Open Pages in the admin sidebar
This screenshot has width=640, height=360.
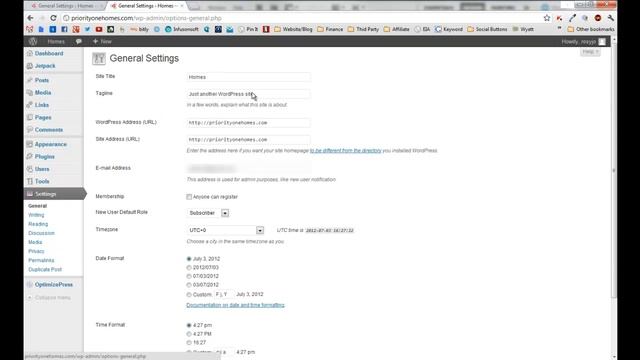(x=43, y=118)
